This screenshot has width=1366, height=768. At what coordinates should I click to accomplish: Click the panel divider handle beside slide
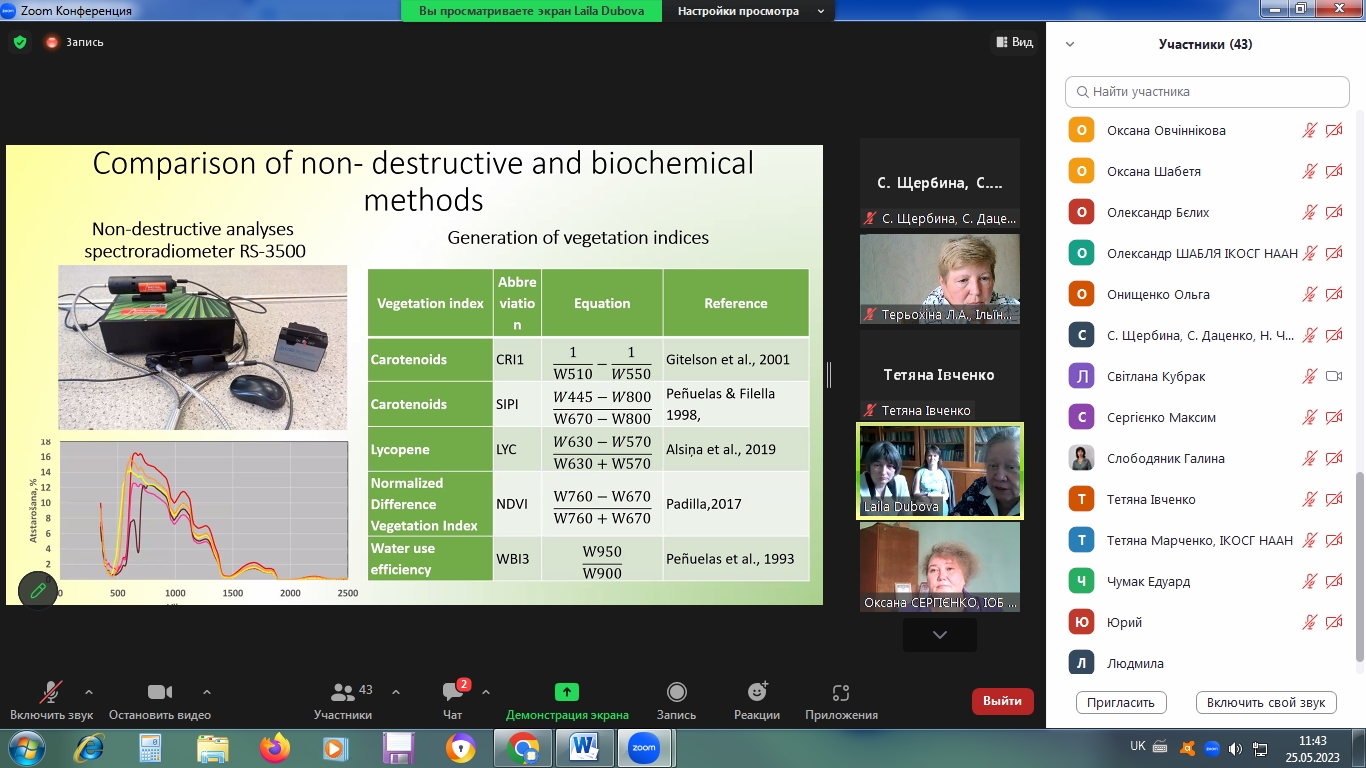pos(830,375)
